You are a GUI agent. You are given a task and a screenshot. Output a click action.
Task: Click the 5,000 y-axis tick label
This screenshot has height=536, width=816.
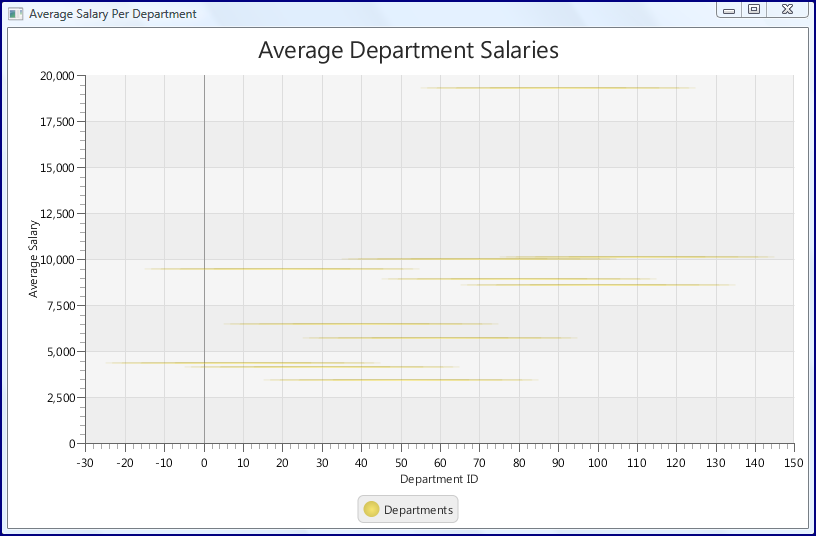pos(61,352)
